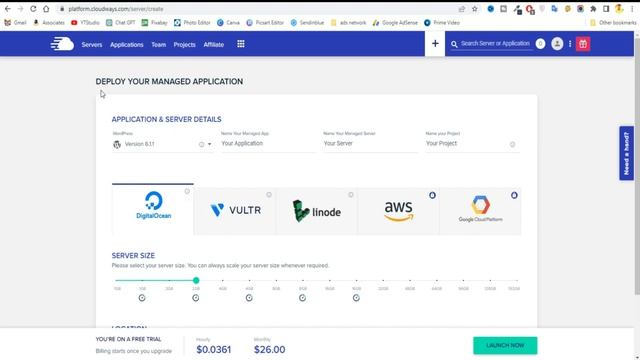Open the Chrome extensions puzzle icon

click(593, 9)
